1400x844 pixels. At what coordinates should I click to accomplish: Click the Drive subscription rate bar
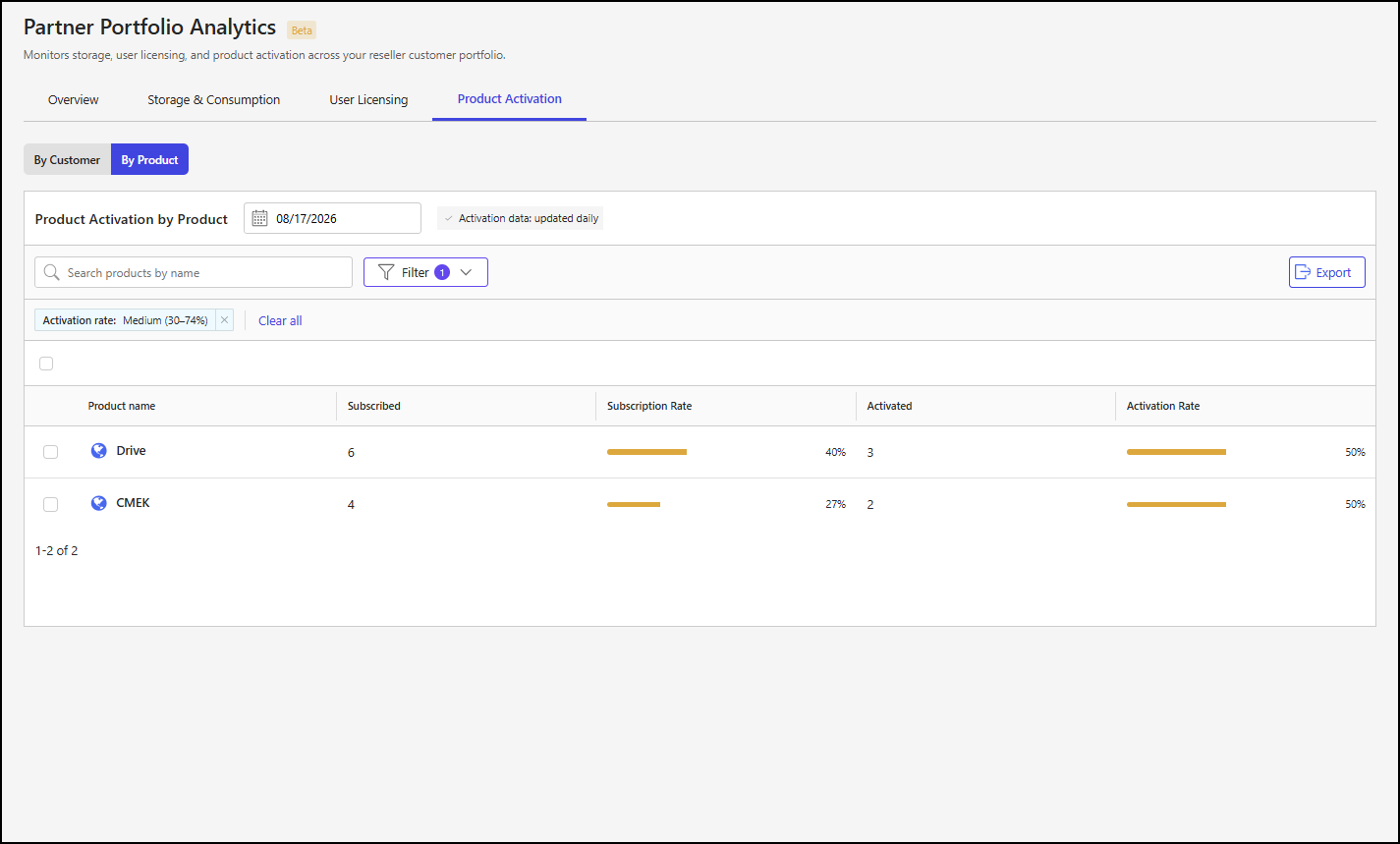646,452
